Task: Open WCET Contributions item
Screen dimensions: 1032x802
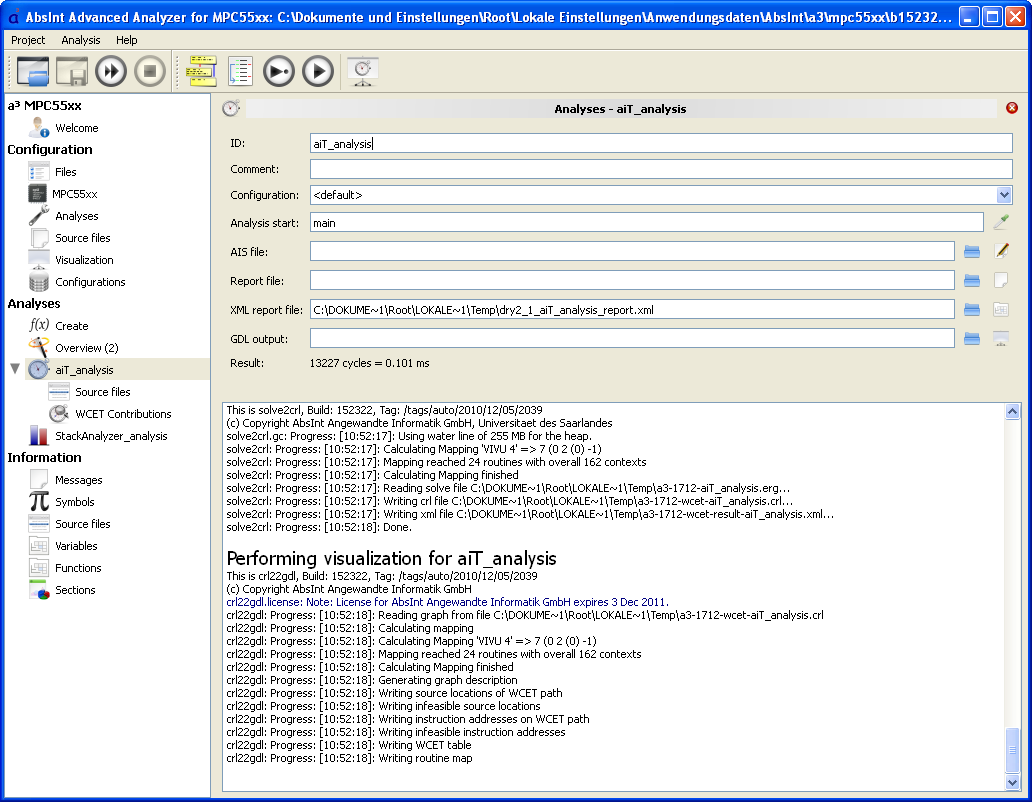Action: point(123,414)
